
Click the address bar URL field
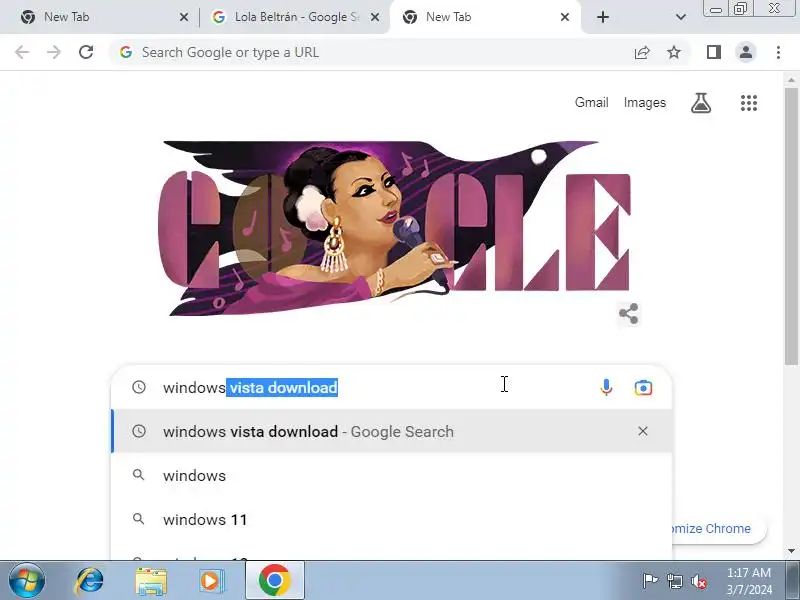[x=372, y=52]
